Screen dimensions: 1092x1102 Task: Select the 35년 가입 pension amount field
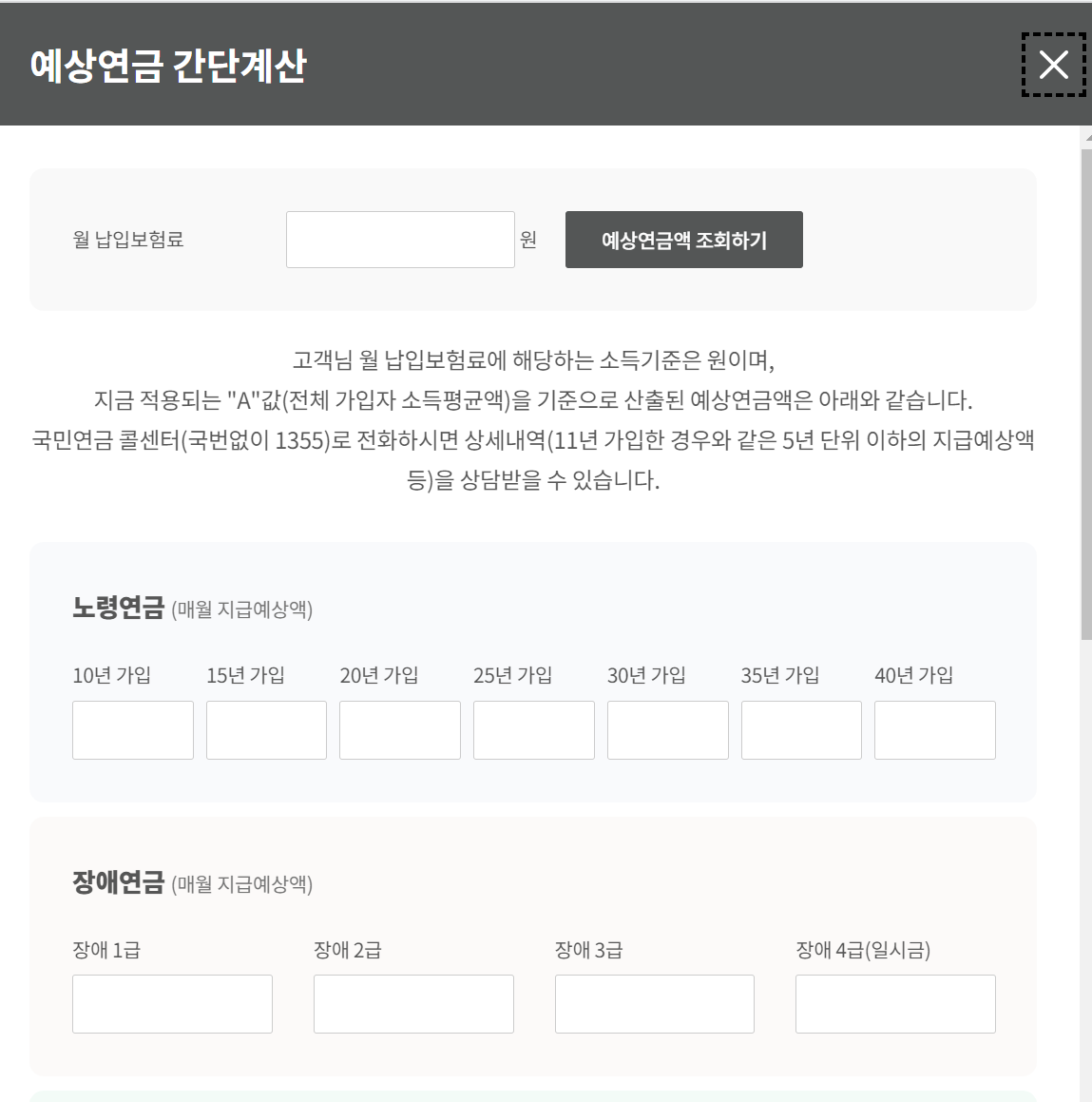tap(801, 730)
